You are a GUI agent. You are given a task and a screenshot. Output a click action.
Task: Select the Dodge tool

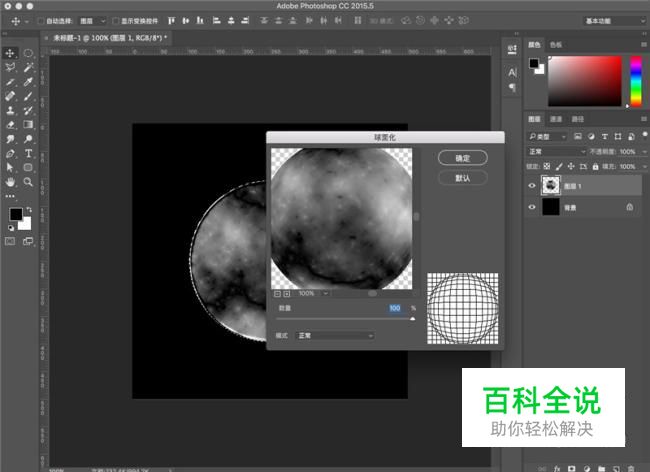click(x=28, y=139)
